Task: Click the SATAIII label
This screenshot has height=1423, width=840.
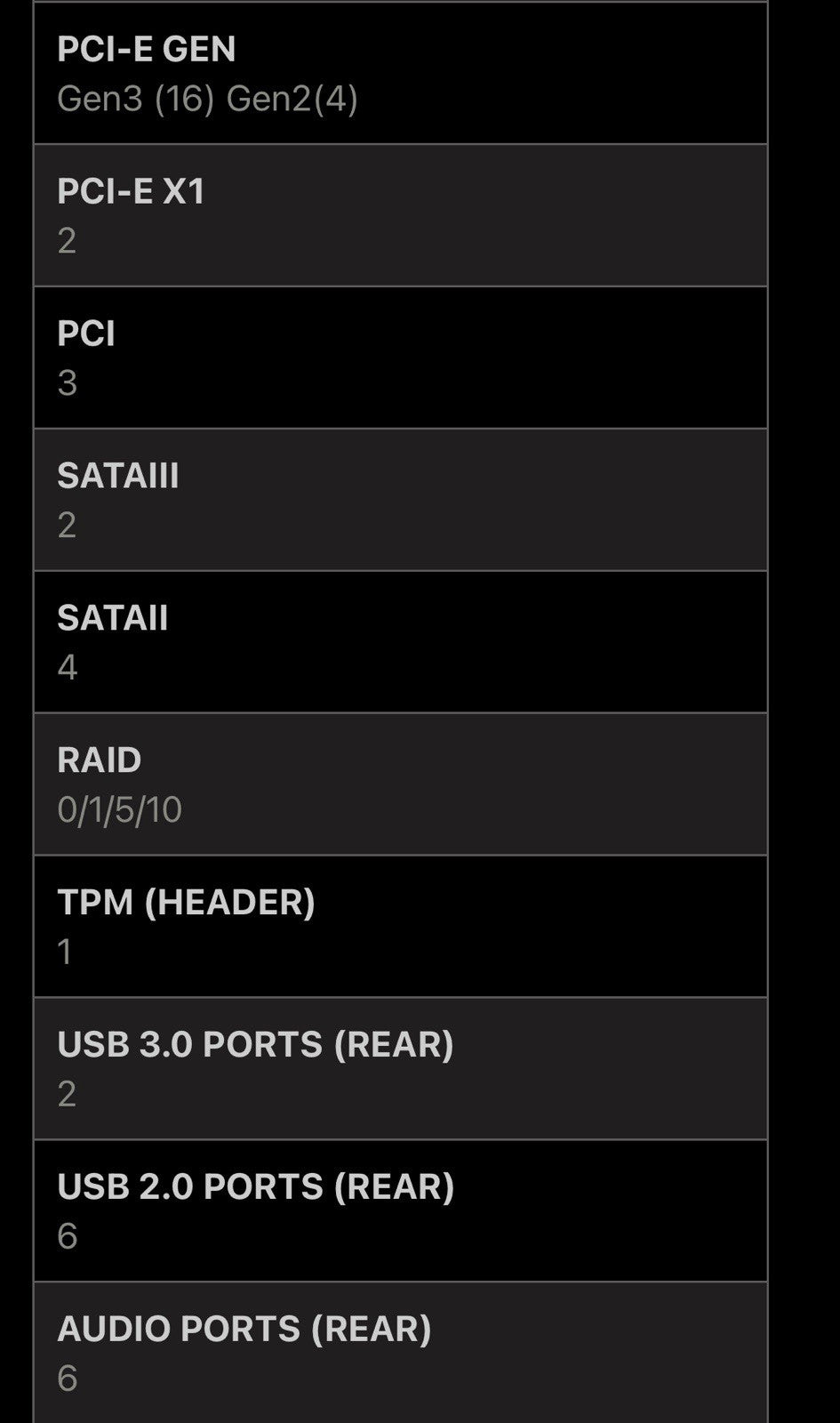Action: (x=118, y=476)
